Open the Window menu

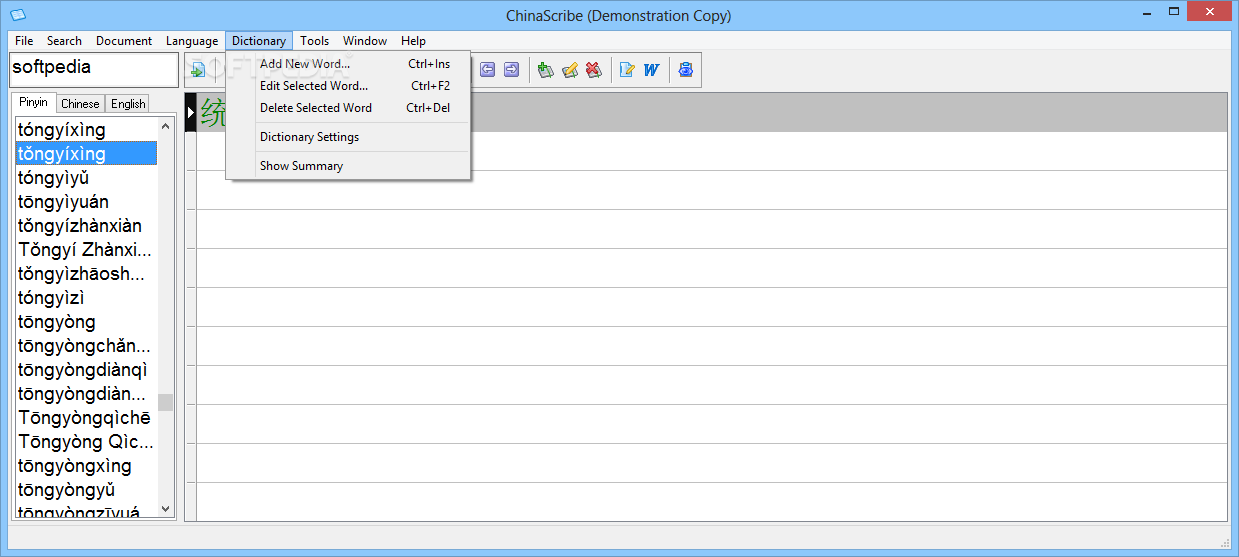click(x=365, y=41)
